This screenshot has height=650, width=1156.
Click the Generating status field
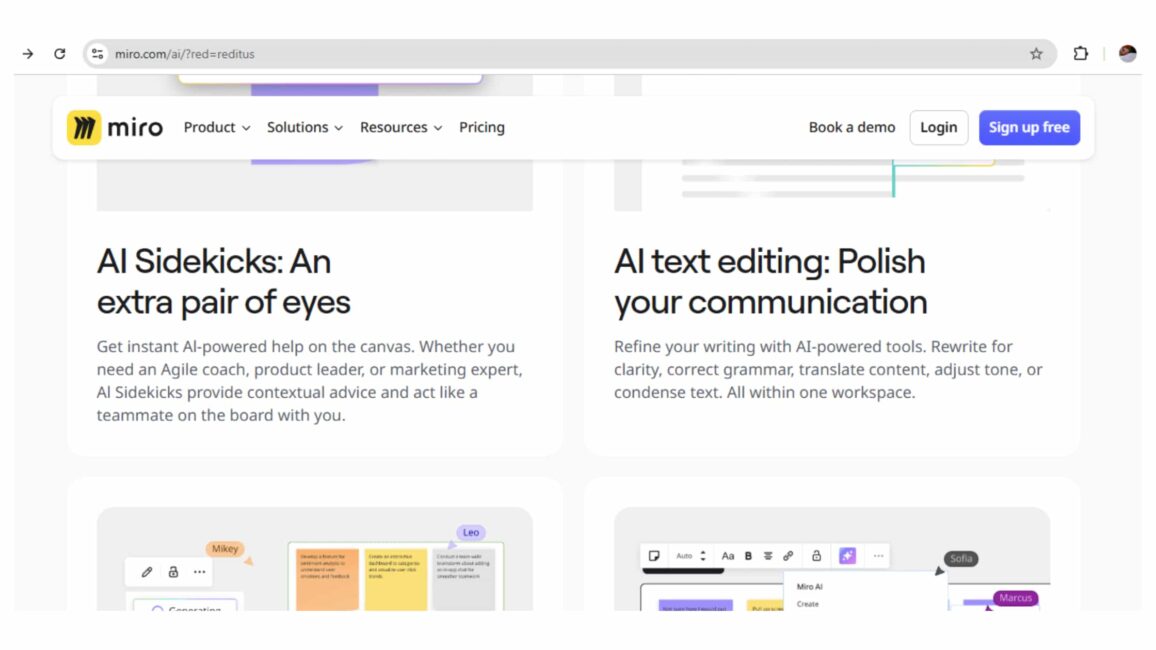click(x=185, y=605)
